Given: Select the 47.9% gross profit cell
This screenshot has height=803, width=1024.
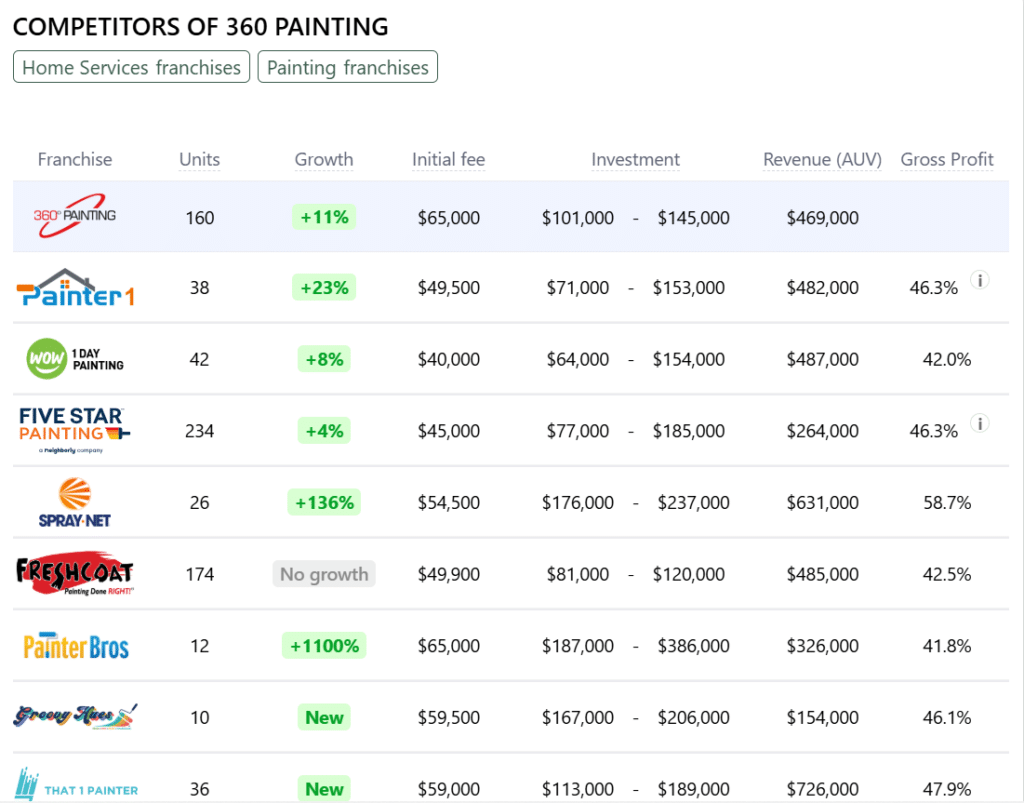Looking at the screenshot, I should 946,789.
